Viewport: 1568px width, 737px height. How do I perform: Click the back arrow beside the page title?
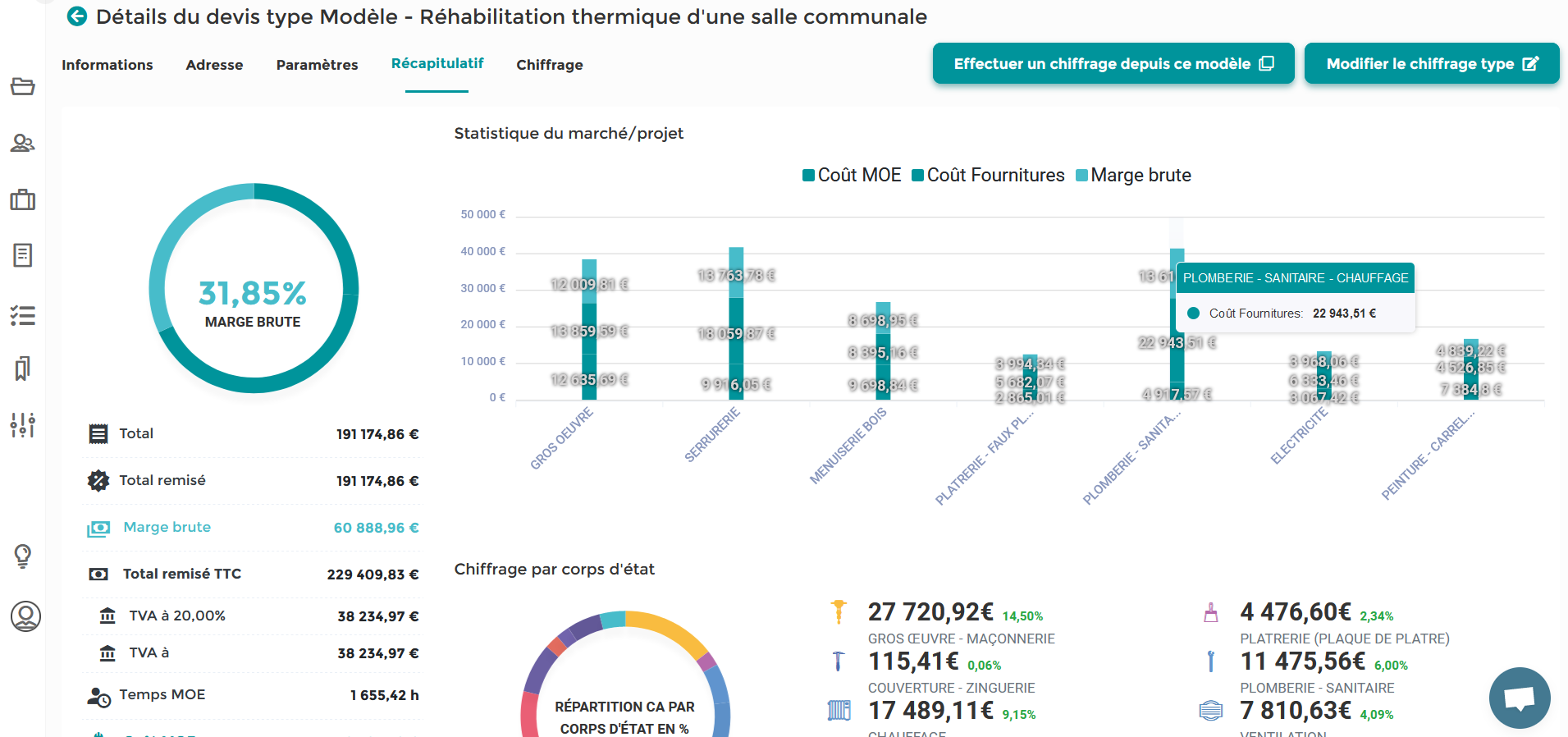point(77,16)
